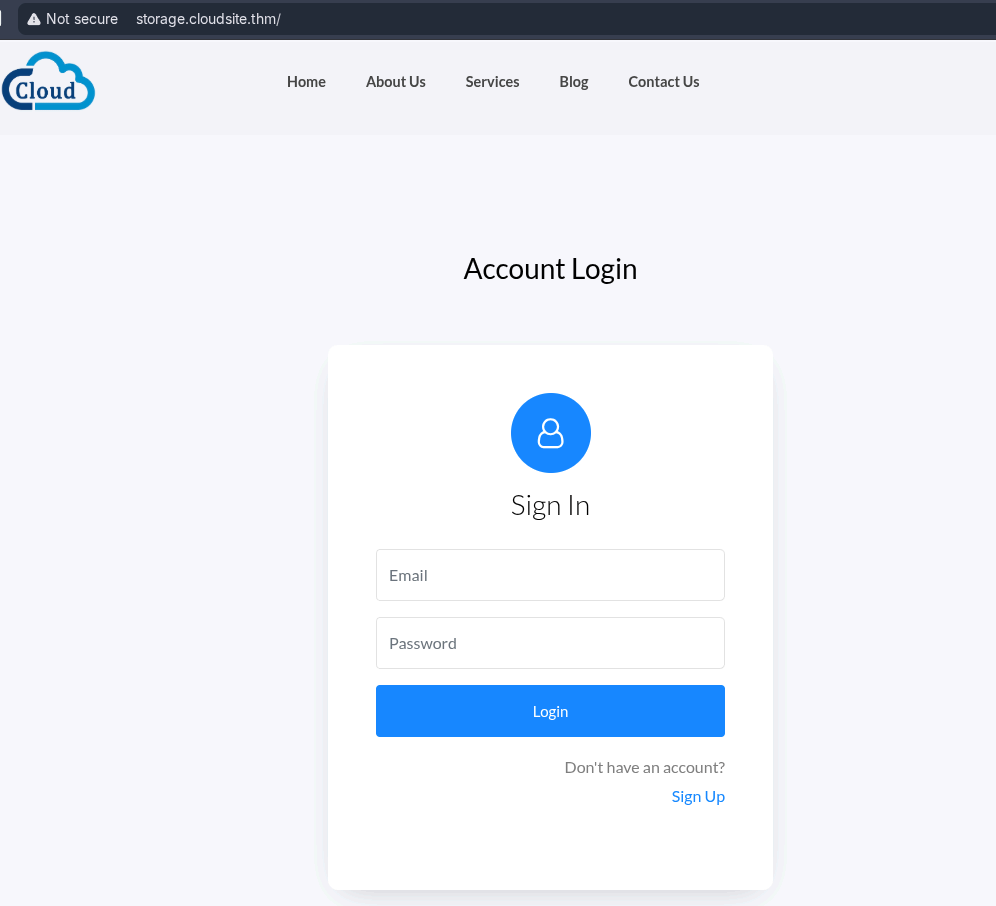Screen dimensions: 996x906
Task: Navigate to the Blog page
Action: click(573, 82)
